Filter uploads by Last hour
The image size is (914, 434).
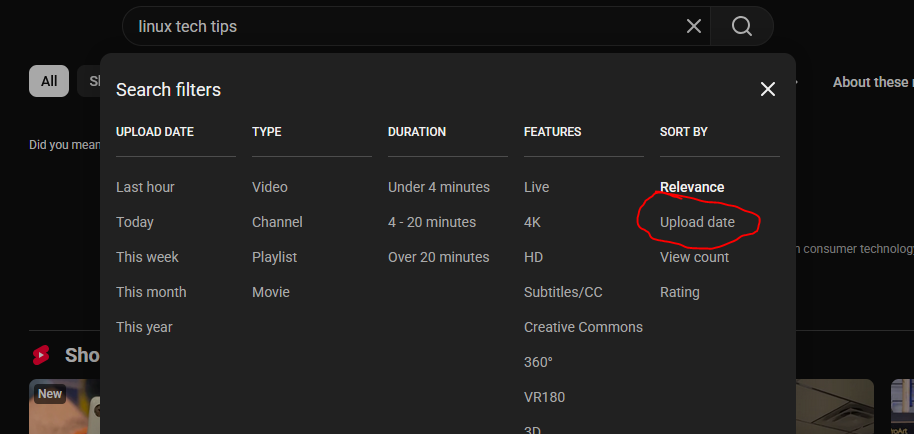[145, 187]
